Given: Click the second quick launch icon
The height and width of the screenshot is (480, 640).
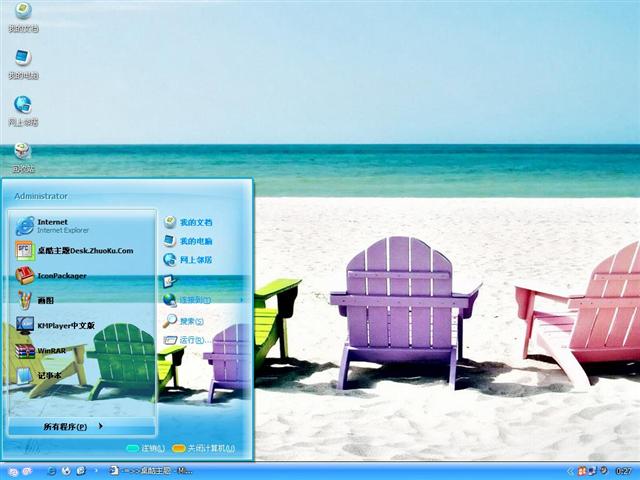Looking at the screenshot, I should 66,471.
